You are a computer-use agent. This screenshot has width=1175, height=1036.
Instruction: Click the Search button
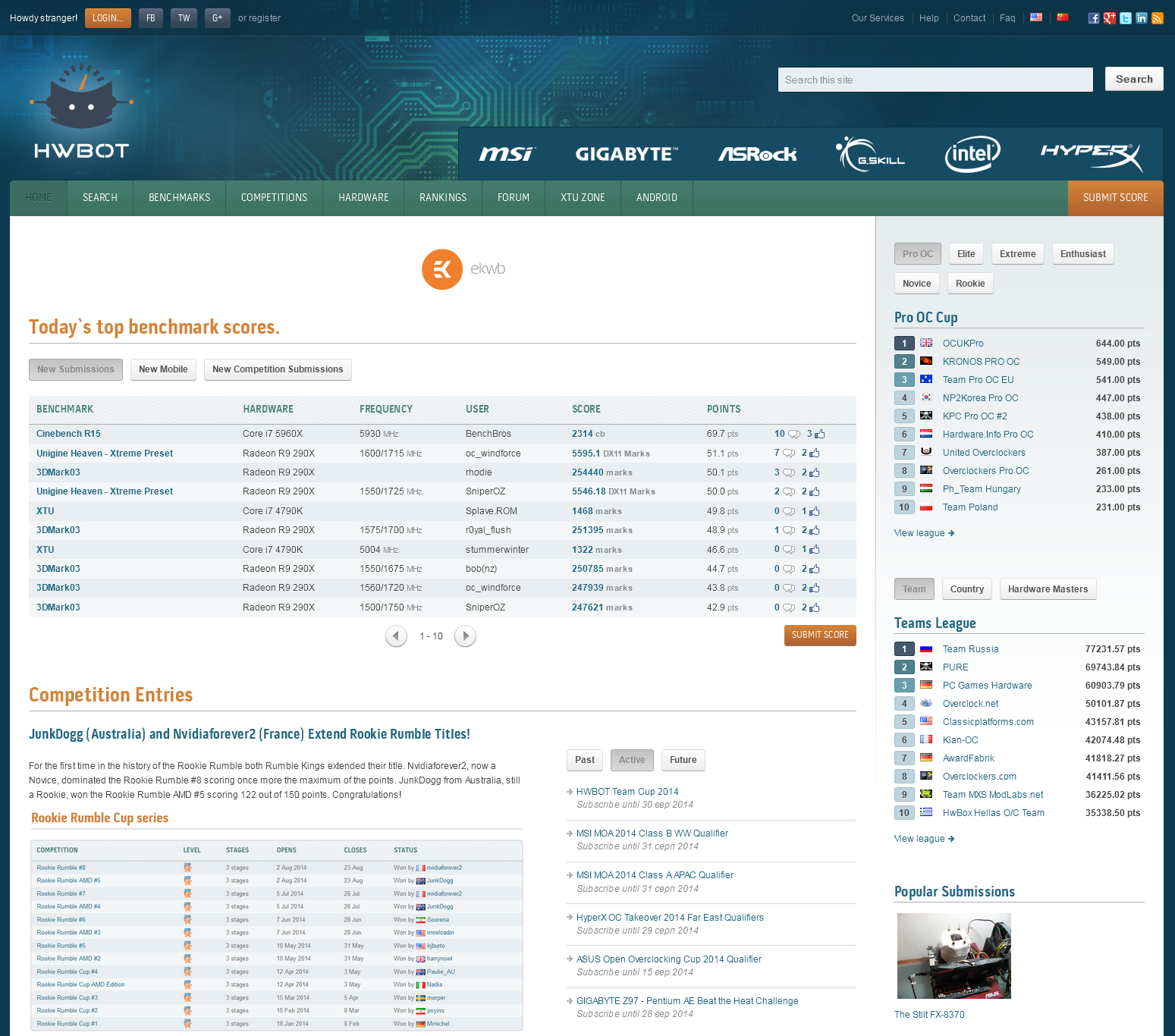point(1134,79)
